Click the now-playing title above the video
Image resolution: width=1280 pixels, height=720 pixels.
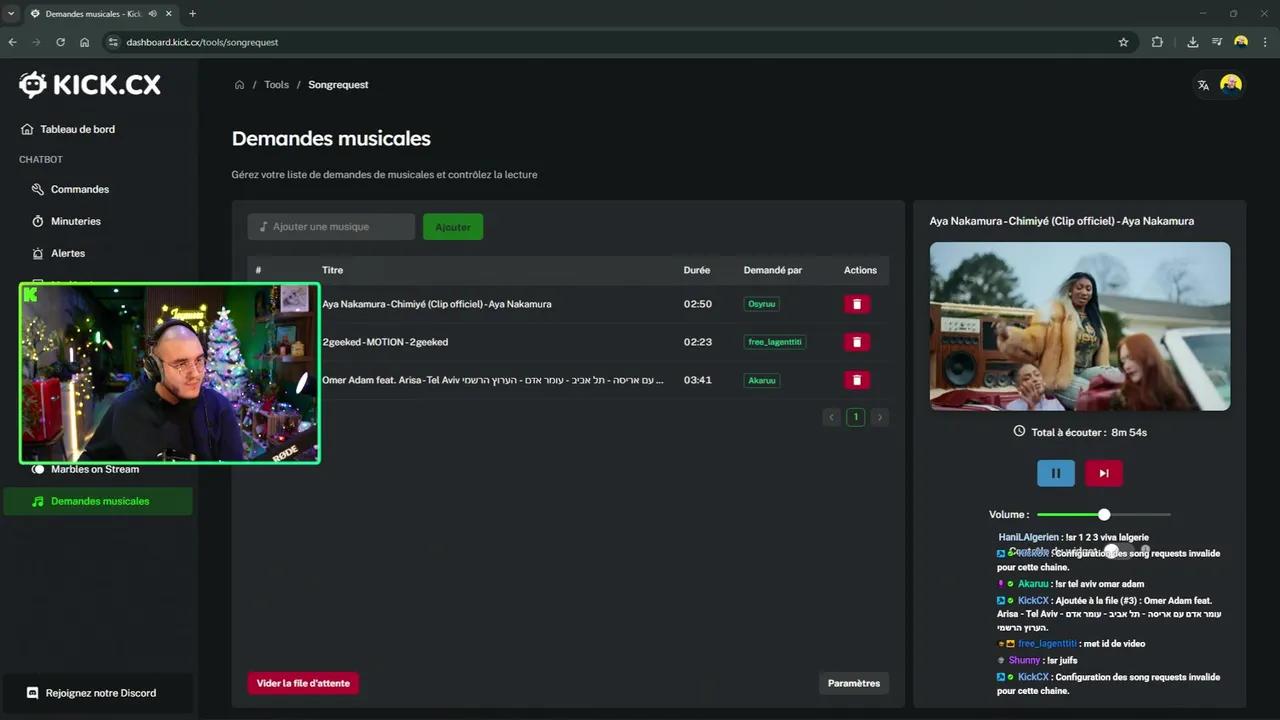1062,221
